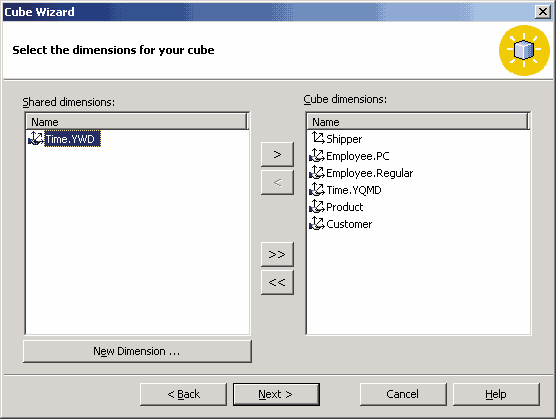Select the Time.YWD shared dimension
Viewport: 556px width, 419px height.
click(x=70, y=139)
